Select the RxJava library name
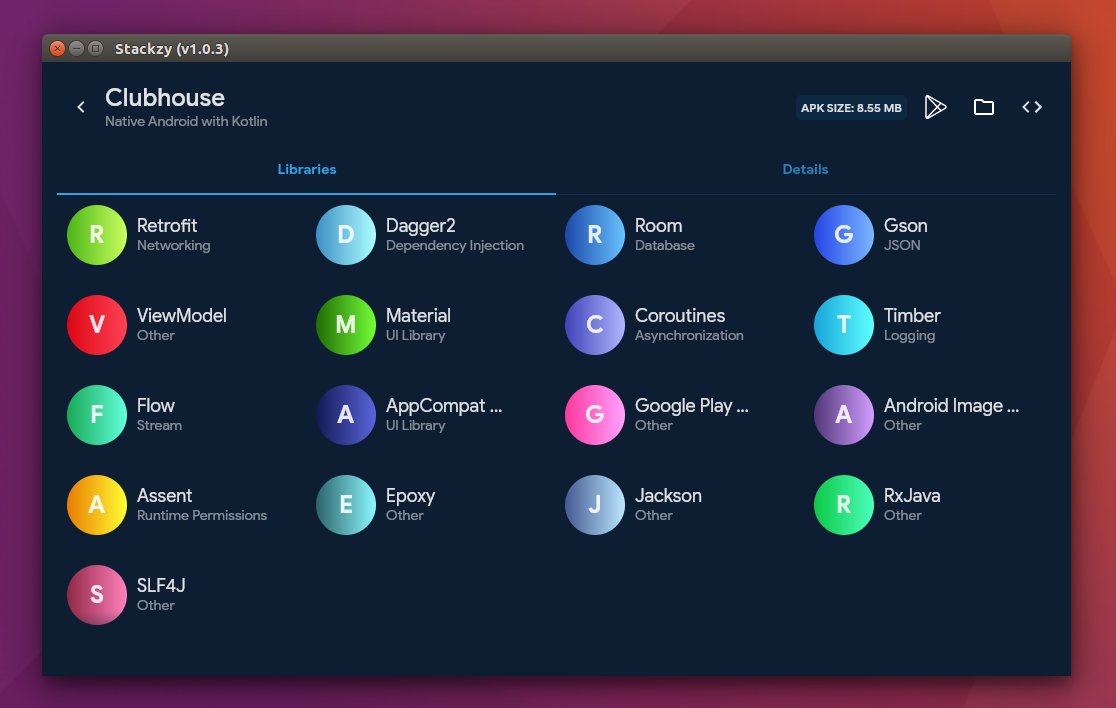Image resolution: width=1116 pixels, height=708 pixels. click(x=912, y=495)
